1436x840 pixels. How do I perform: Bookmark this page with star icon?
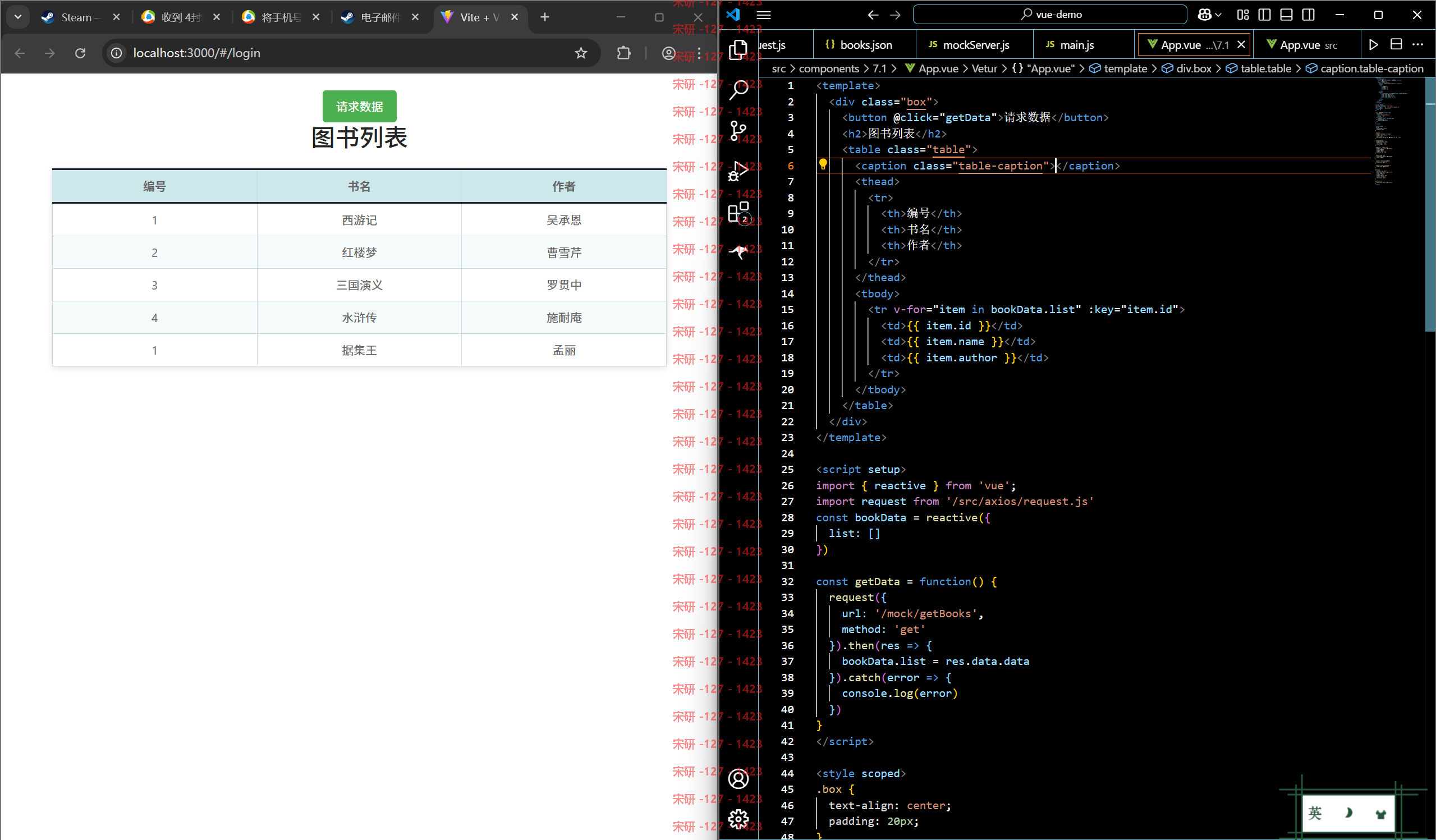[x=581, y=53]
